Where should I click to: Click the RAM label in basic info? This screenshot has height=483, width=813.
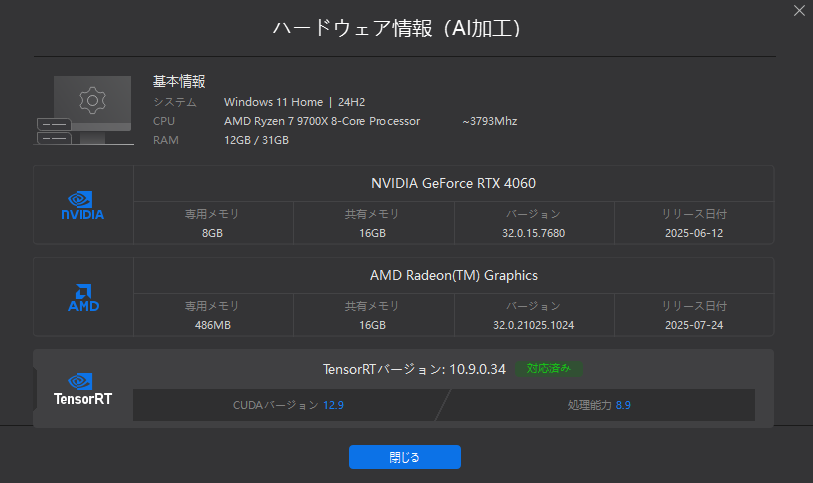pos(165,140)
